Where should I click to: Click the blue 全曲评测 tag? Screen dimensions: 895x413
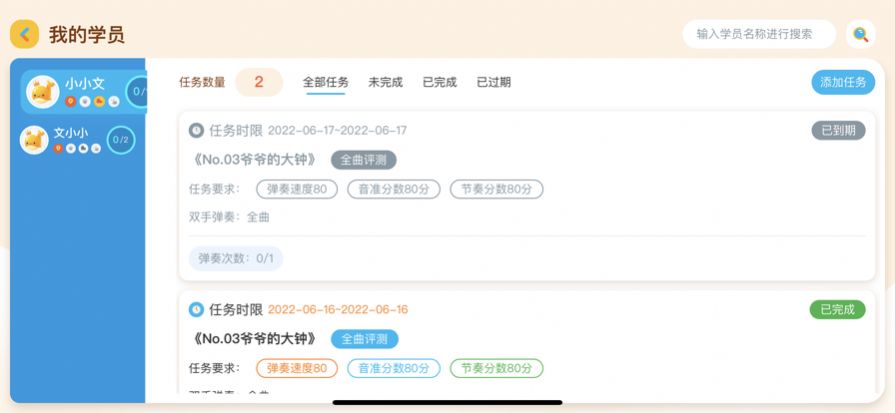pyautogui.click(x=364, y=339)
